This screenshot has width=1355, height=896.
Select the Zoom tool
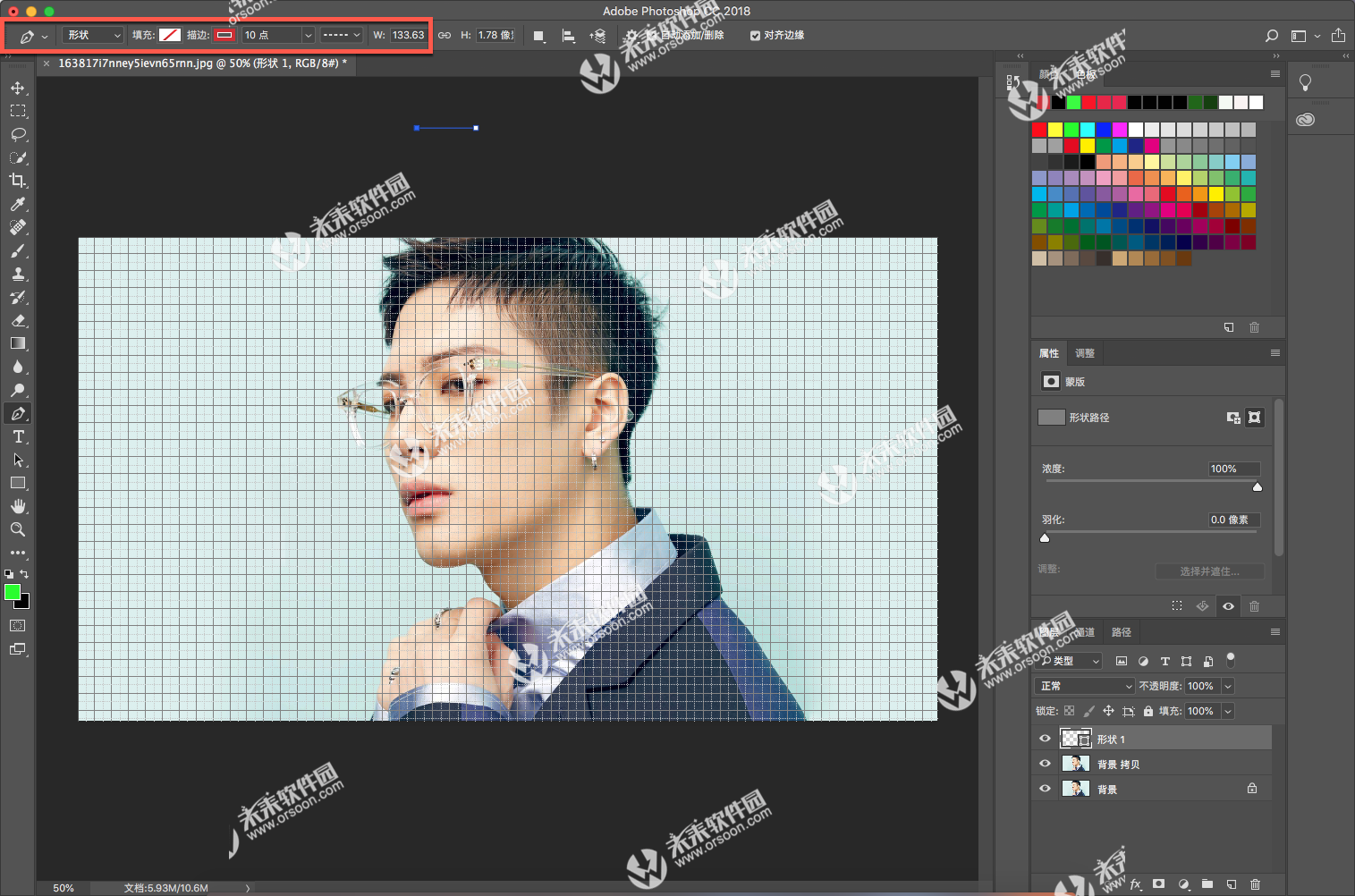point(18,529)
